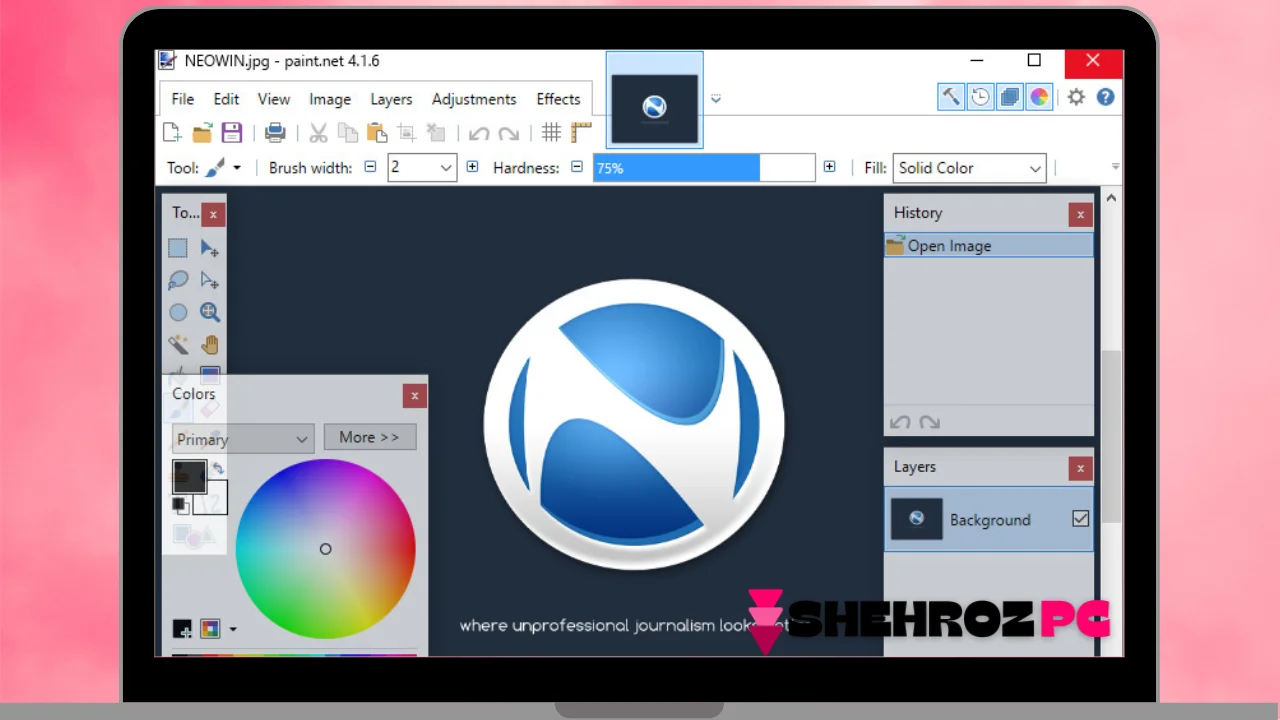Open palette options dropdown arrow

233,629
